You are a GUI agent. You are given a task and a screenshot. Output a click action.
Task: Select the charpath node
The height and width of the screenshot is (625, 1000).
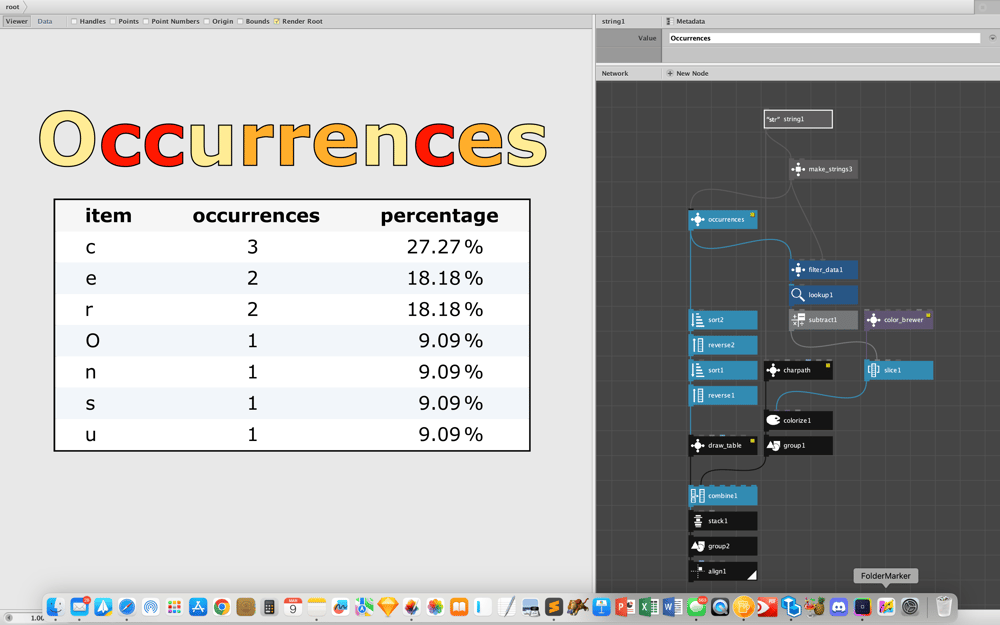pos(798,370)
